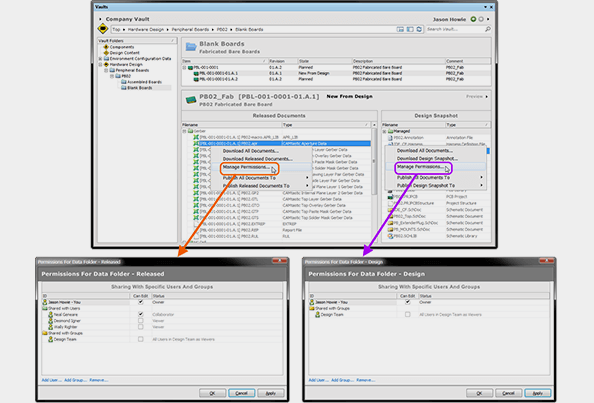Click the Gerber folder icon in Released Documents
Image resolution: width=594 pixels, height=403 pixels.
point(191,131)
